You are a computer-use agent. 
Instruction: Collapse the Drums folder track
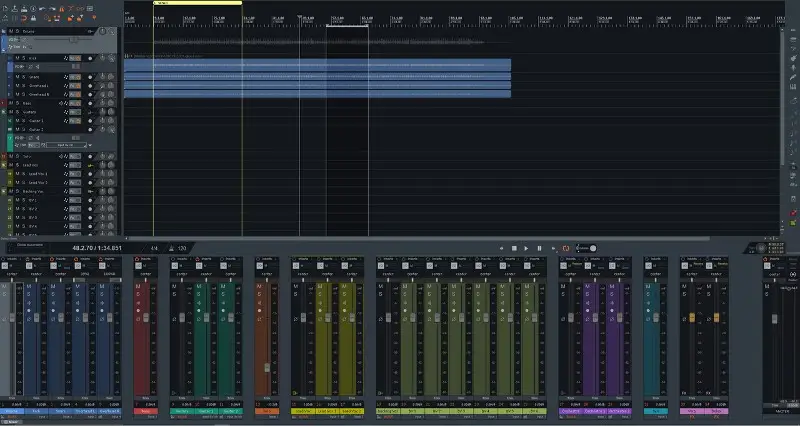(x=4, y=31)
